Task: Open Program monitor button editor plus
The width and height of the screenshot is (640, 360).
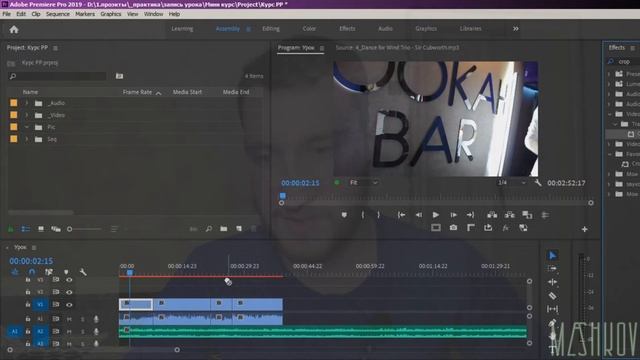Action: pos(584,229)
